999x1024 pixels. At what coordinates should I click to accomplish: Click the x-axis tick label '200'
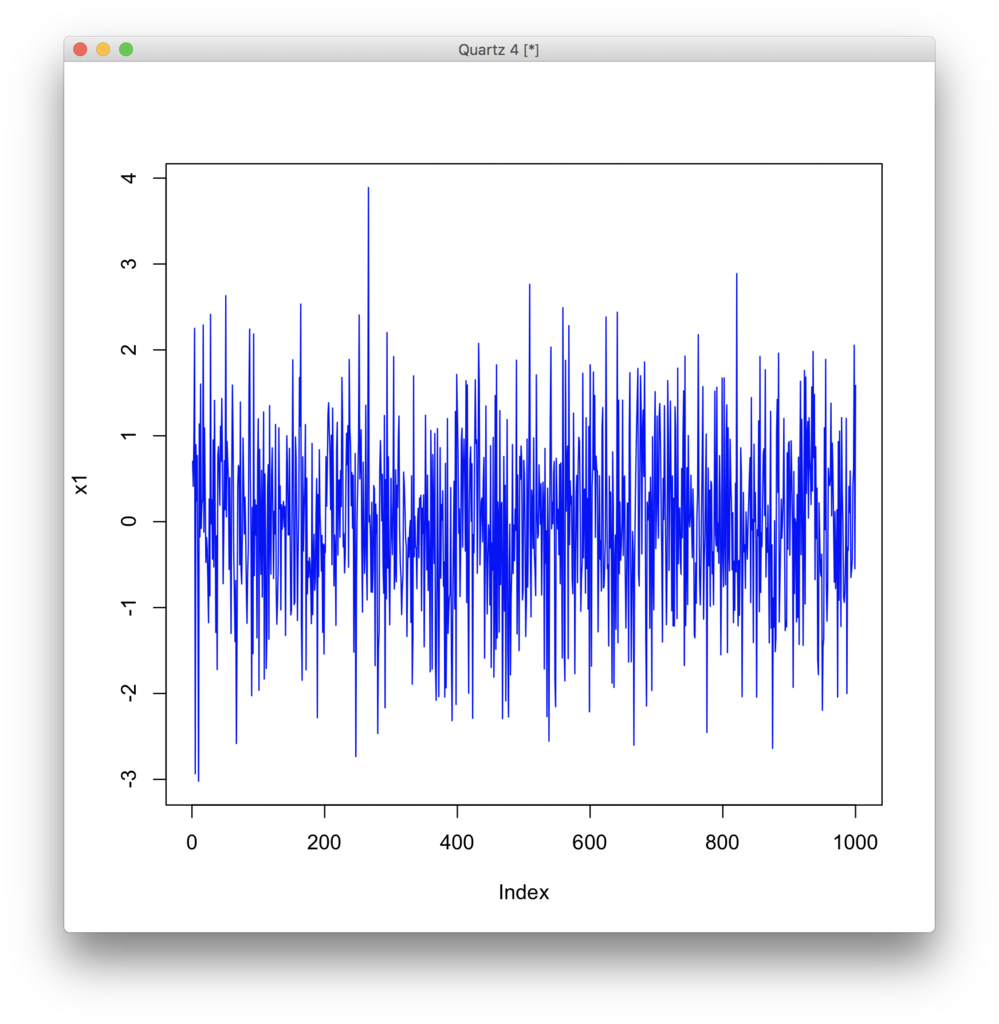(x=324, y=842)
